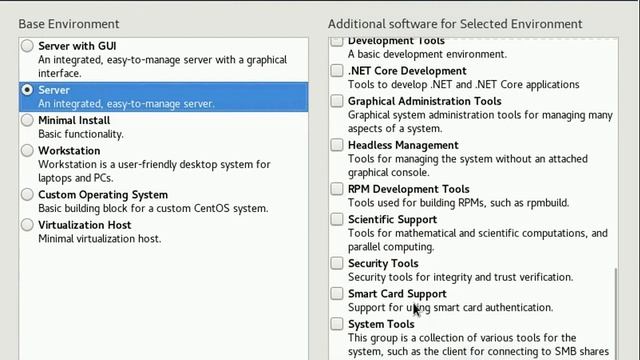Click 'Basic building block for a custom CentOS system.'

pos(153,208)
